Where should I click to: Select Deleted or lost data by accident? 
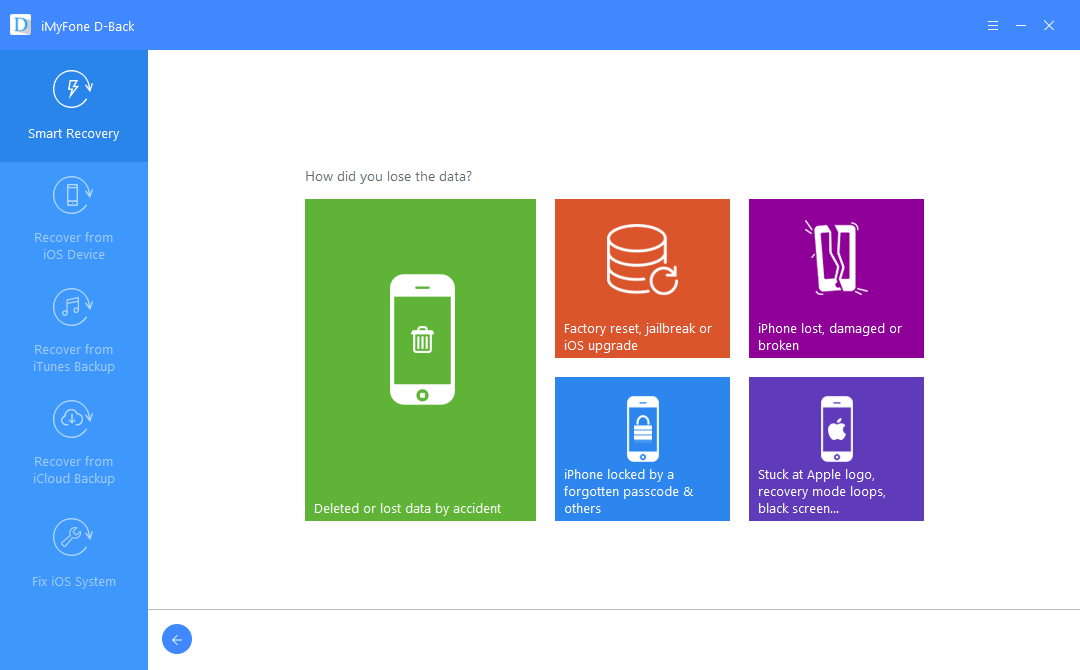[420, 508]
